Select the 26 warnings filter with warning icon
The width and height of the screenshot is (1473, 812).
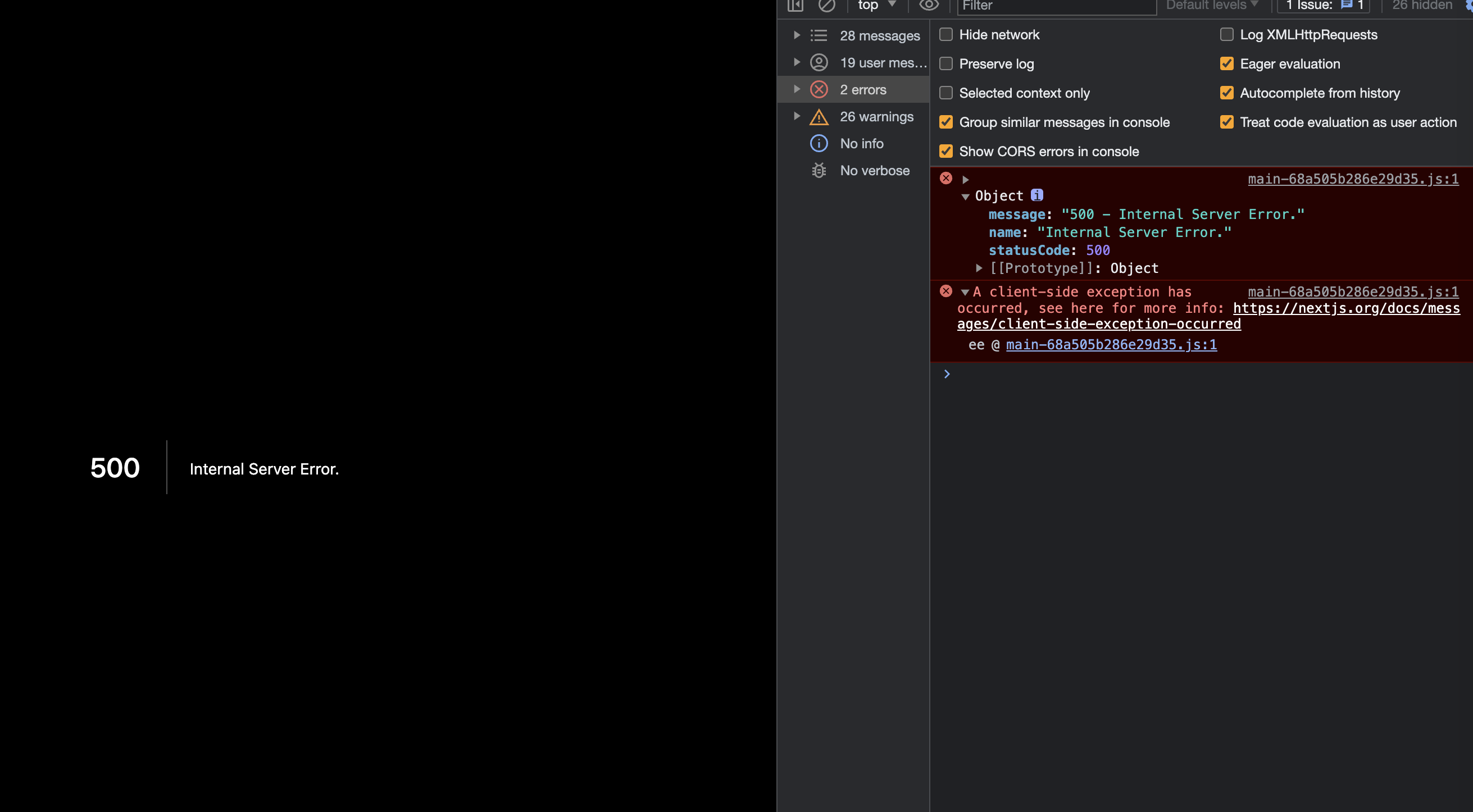coord(876,117)
